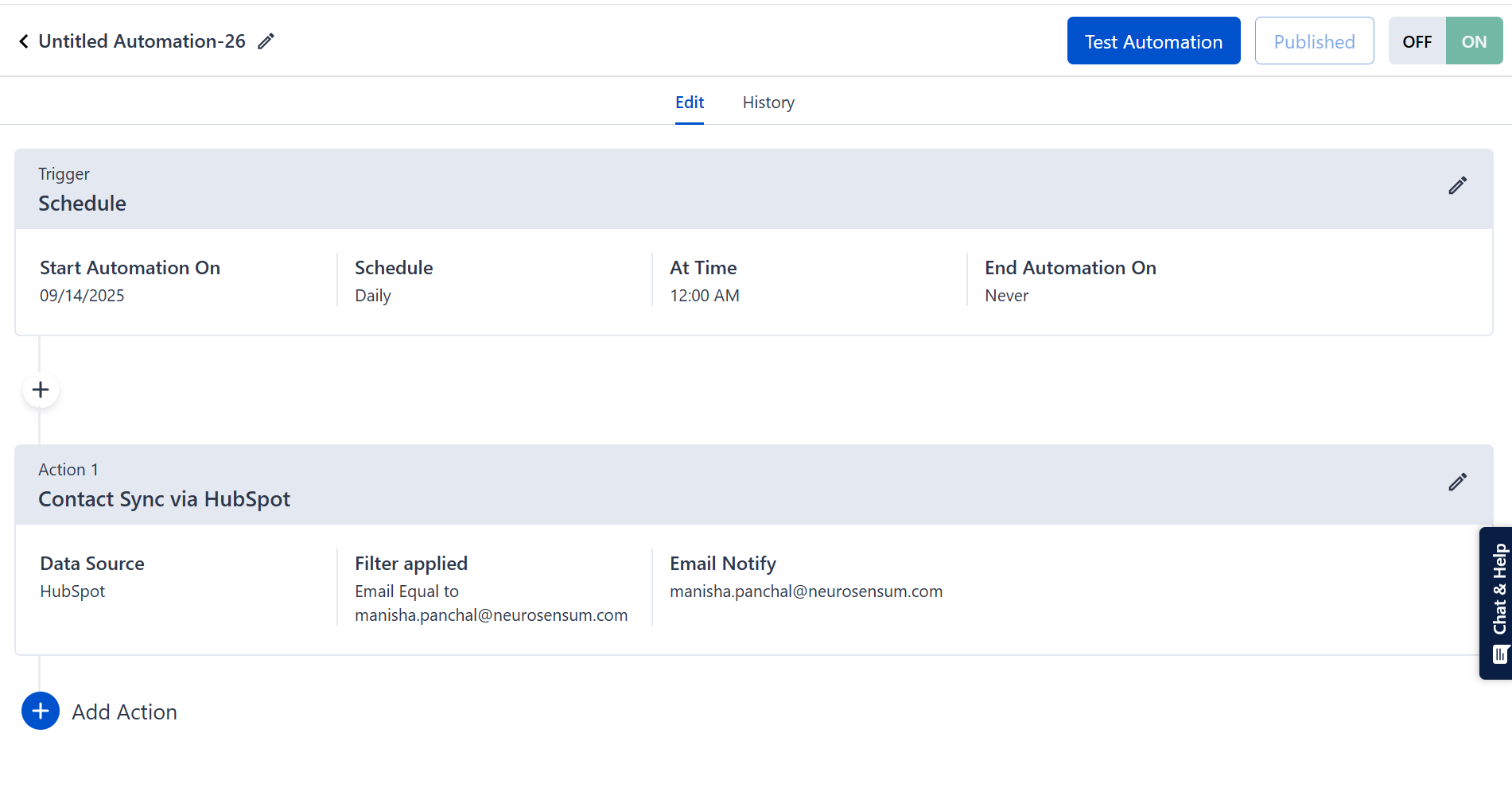
Task: Click the Published button
Action: (1314, 41)
